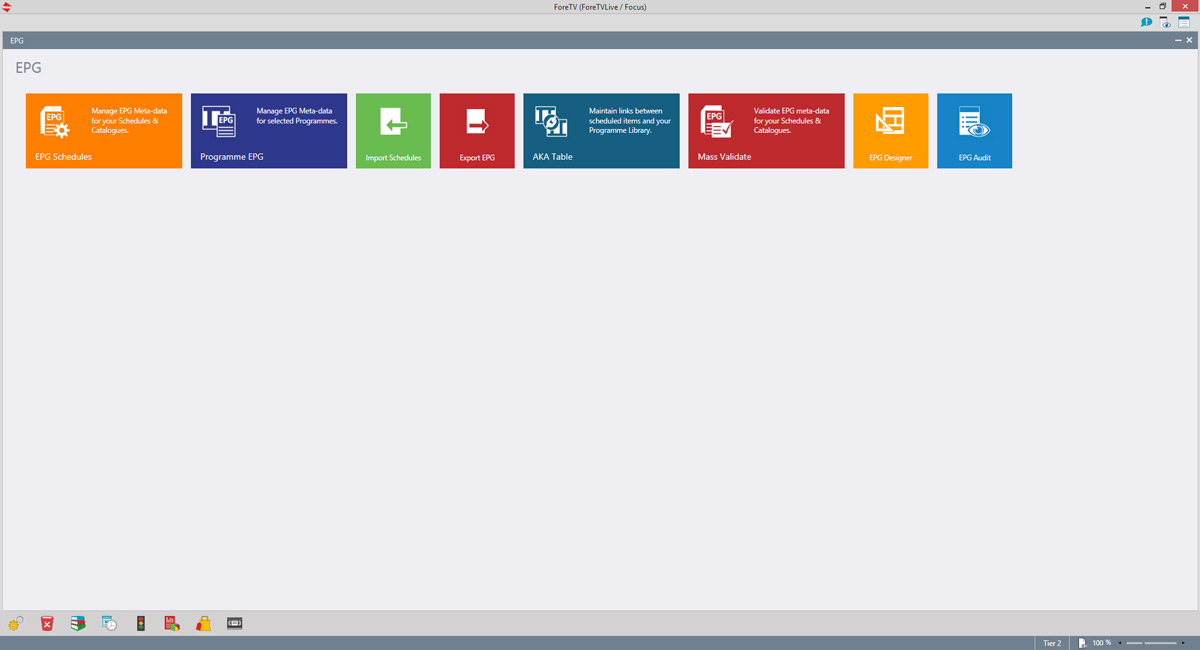Click the EPG panel title bar label
This screenshot has height=650, width=1200.
point(17,40)
